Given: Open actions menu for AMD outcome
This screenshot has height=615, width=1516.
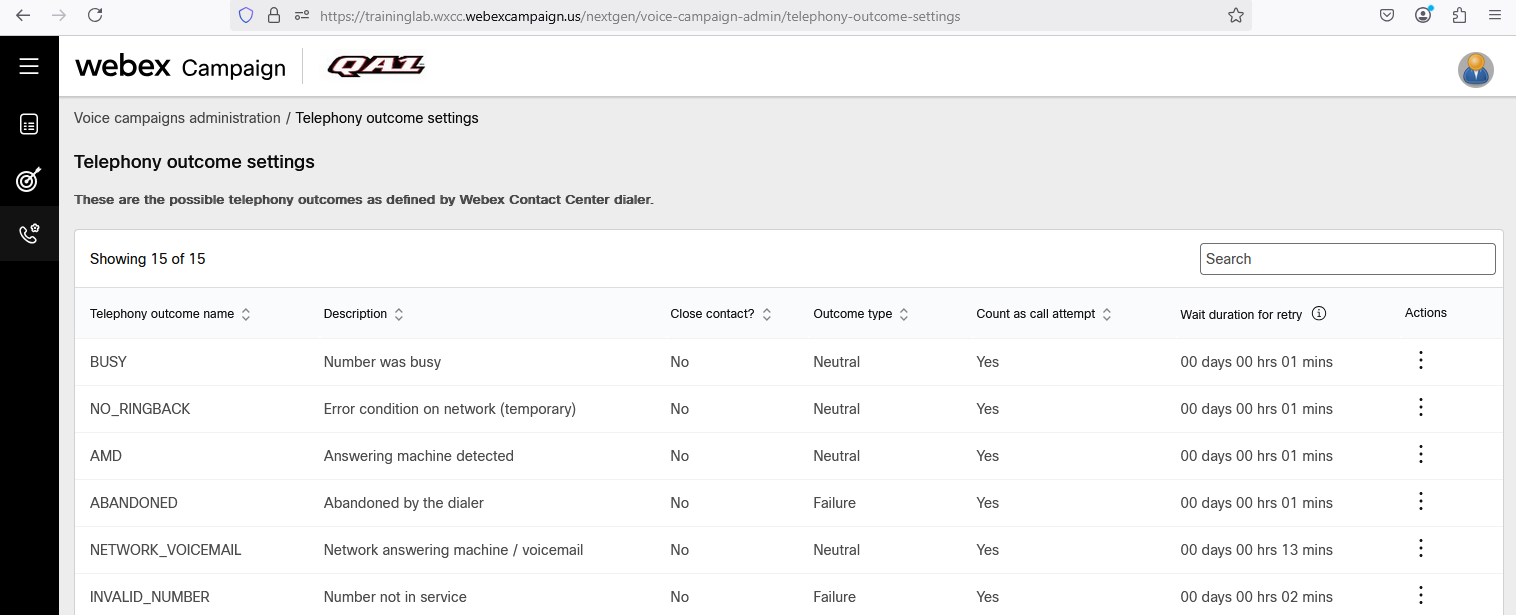Looking at the screenshot, I should tap(1420, 455).
